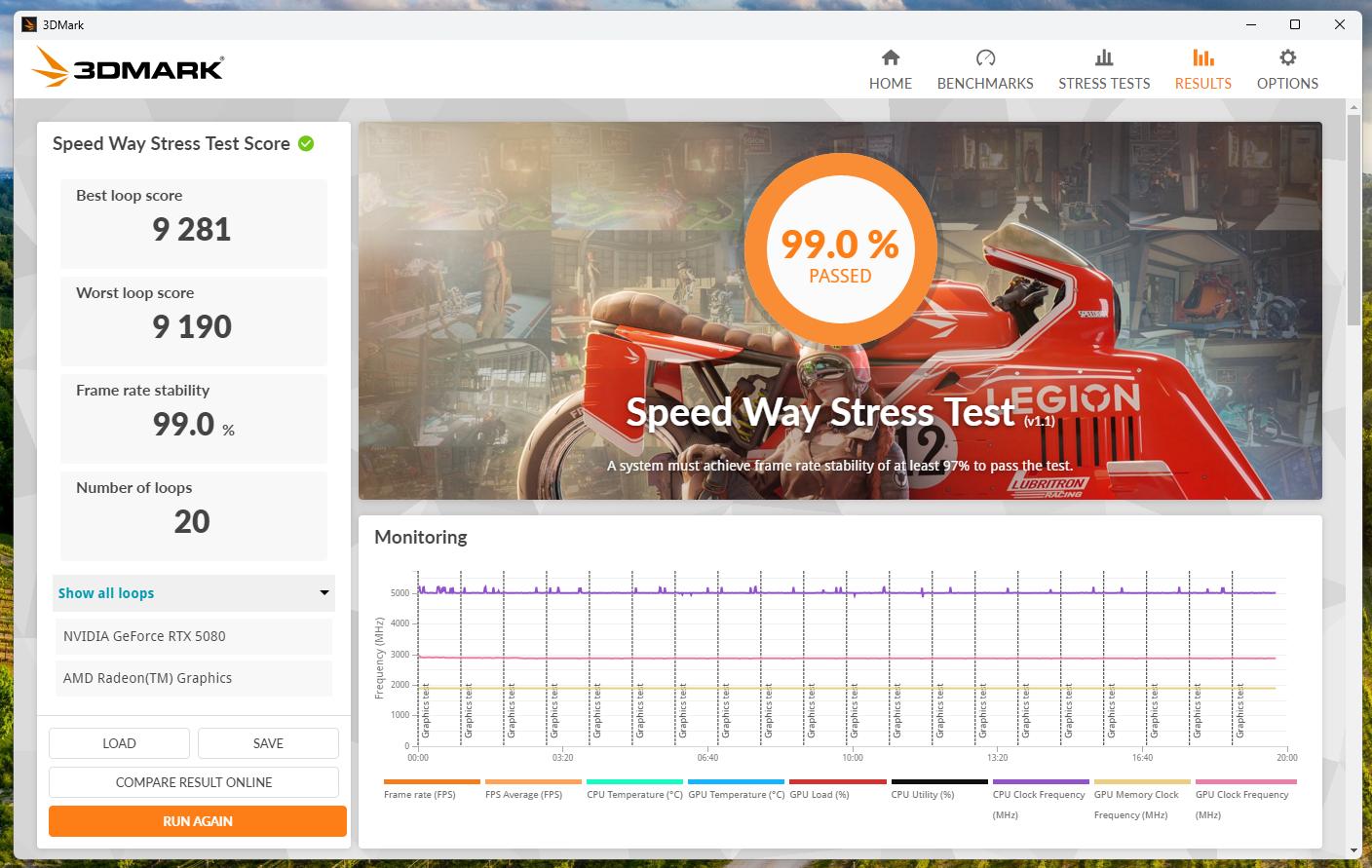This screenshot has height=868, width=1372.
Task: Select AMD Radeon(TM) Graphics entry
Action: (x=194, y=678)
